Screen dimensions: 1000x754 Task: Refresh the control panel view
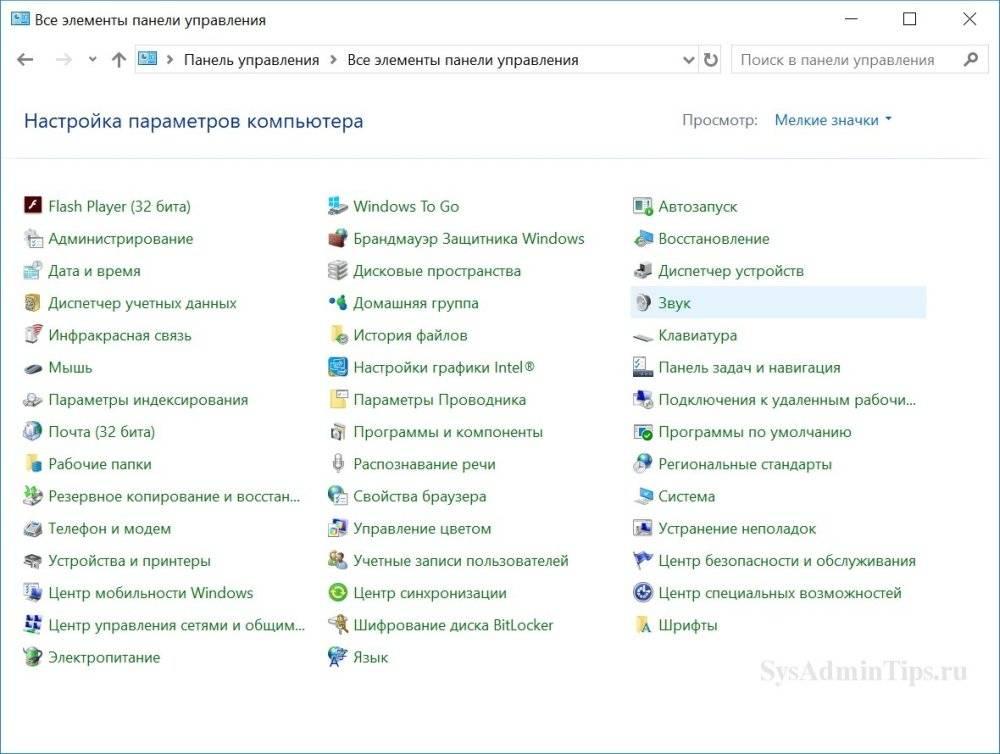(710, 60)
